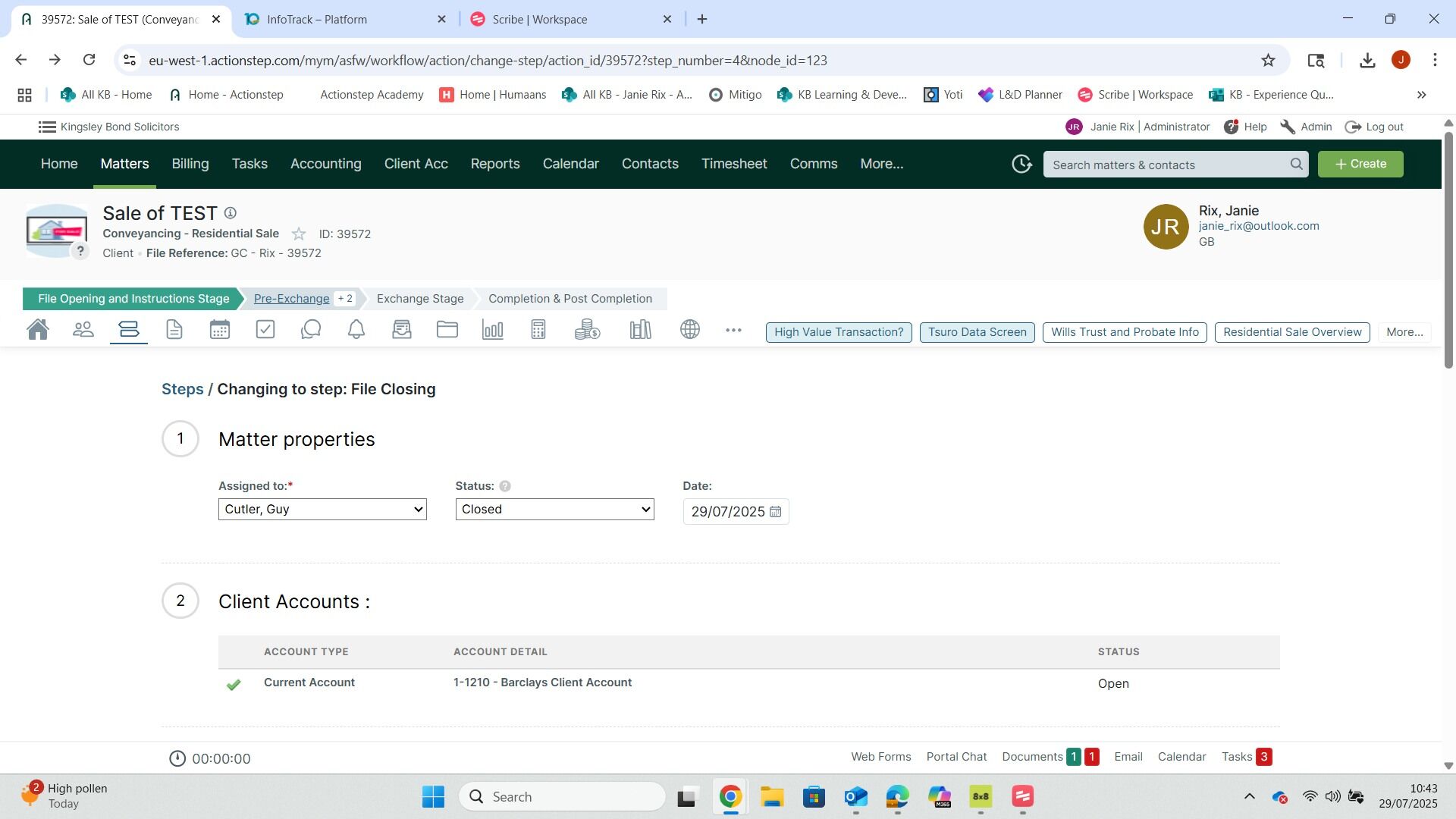Open the notifications bell icon
Image resolution: width=1456 pixels, height=819 pixels.
356,330
